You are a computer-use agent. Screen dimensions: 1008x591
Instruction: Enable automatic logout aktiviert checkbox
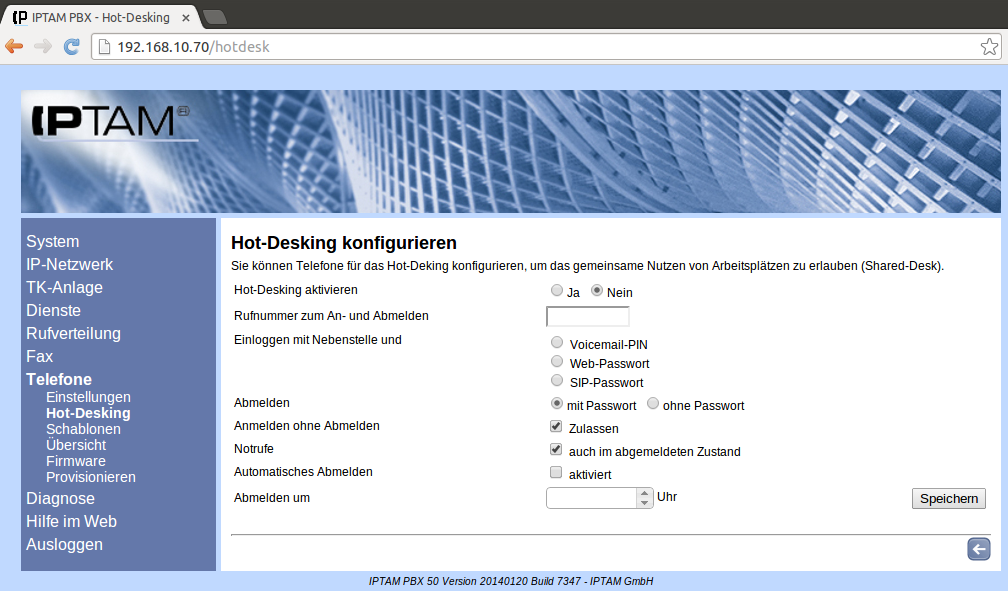coord(557,473)
